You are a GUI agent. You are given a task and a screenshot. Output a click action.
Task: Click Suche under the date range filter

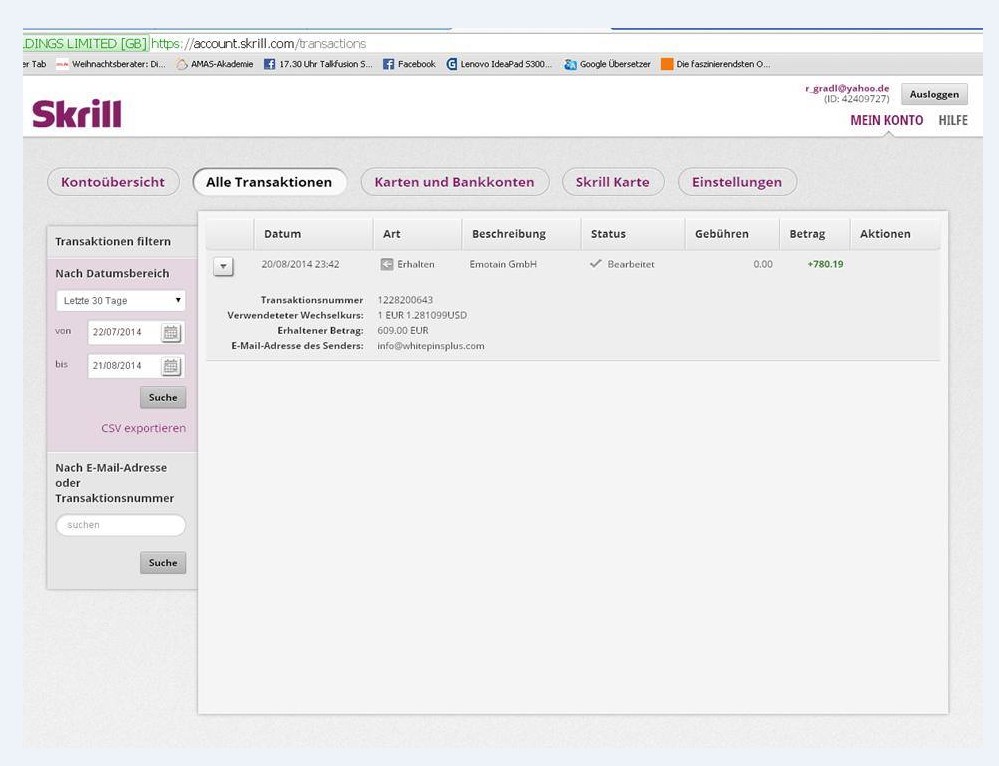point(163,398)
